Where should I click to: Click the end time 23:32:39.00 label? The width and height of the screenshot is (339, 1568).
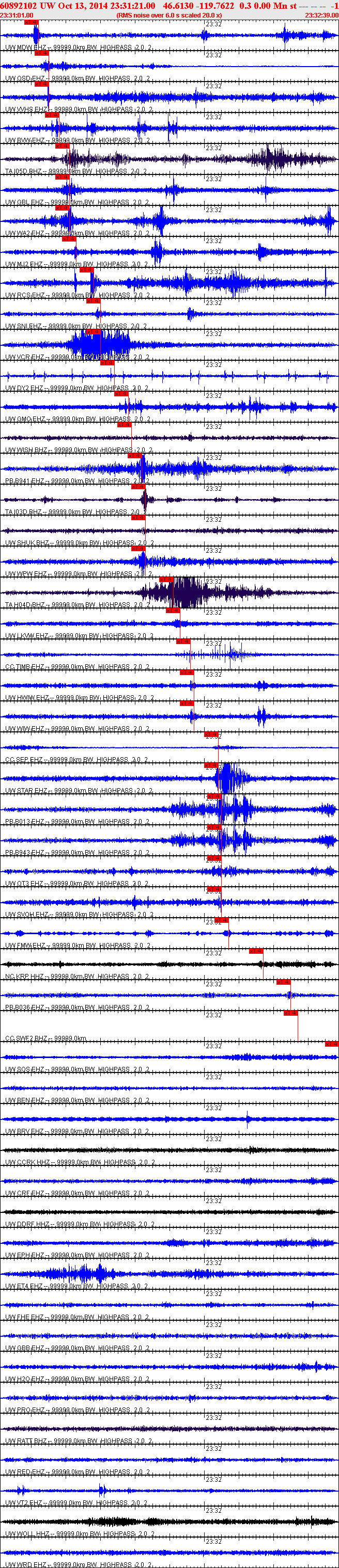[321, 15]
